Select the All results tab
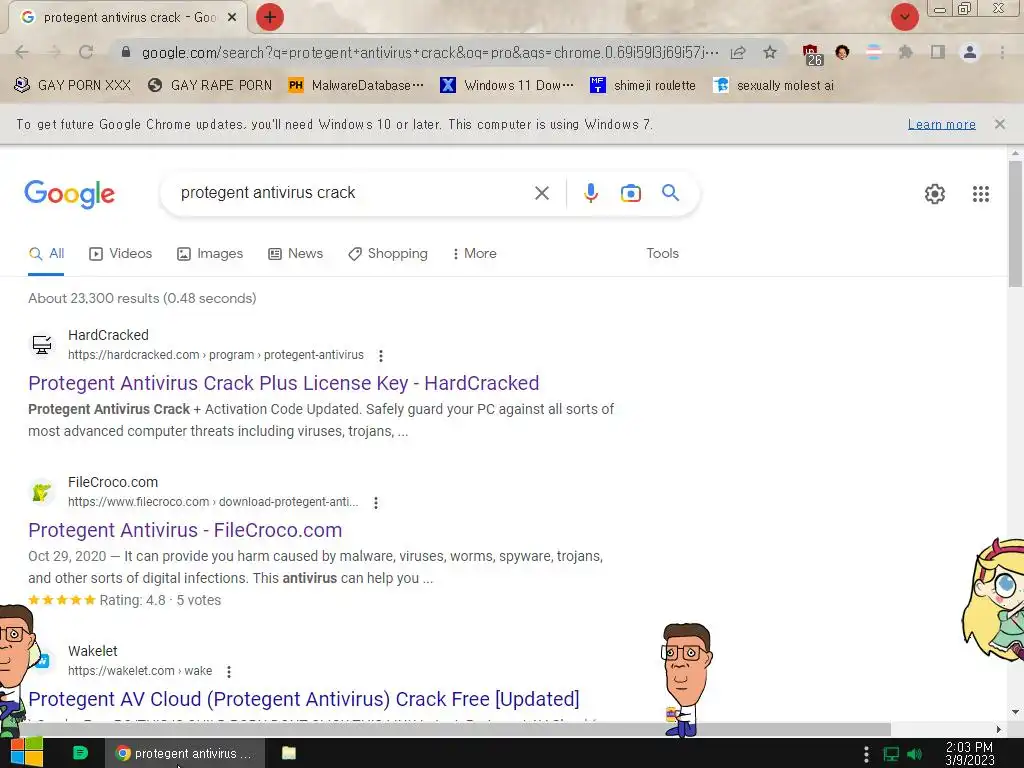Image resolution: width=1024 pixels, height=768 pixels. 46,254
